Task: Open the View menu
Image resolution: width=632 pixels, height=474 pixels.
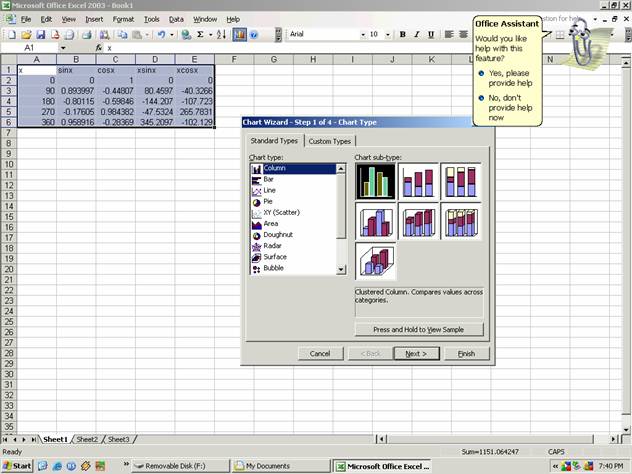Action: tap(69, 19)
